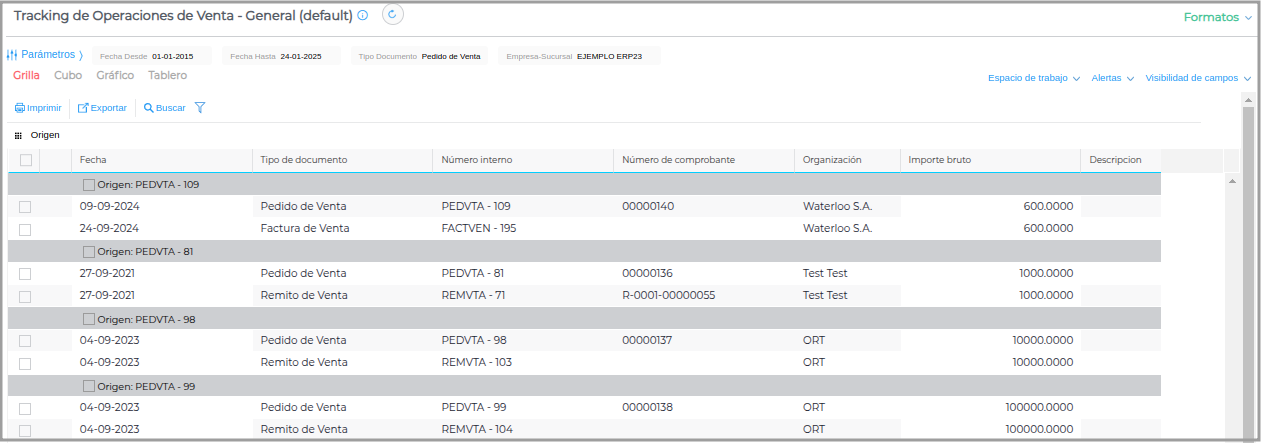The width and height of the screenshot is (1262, 443).
Task: Click the date 24-09-2024
Action: (109, 229)
